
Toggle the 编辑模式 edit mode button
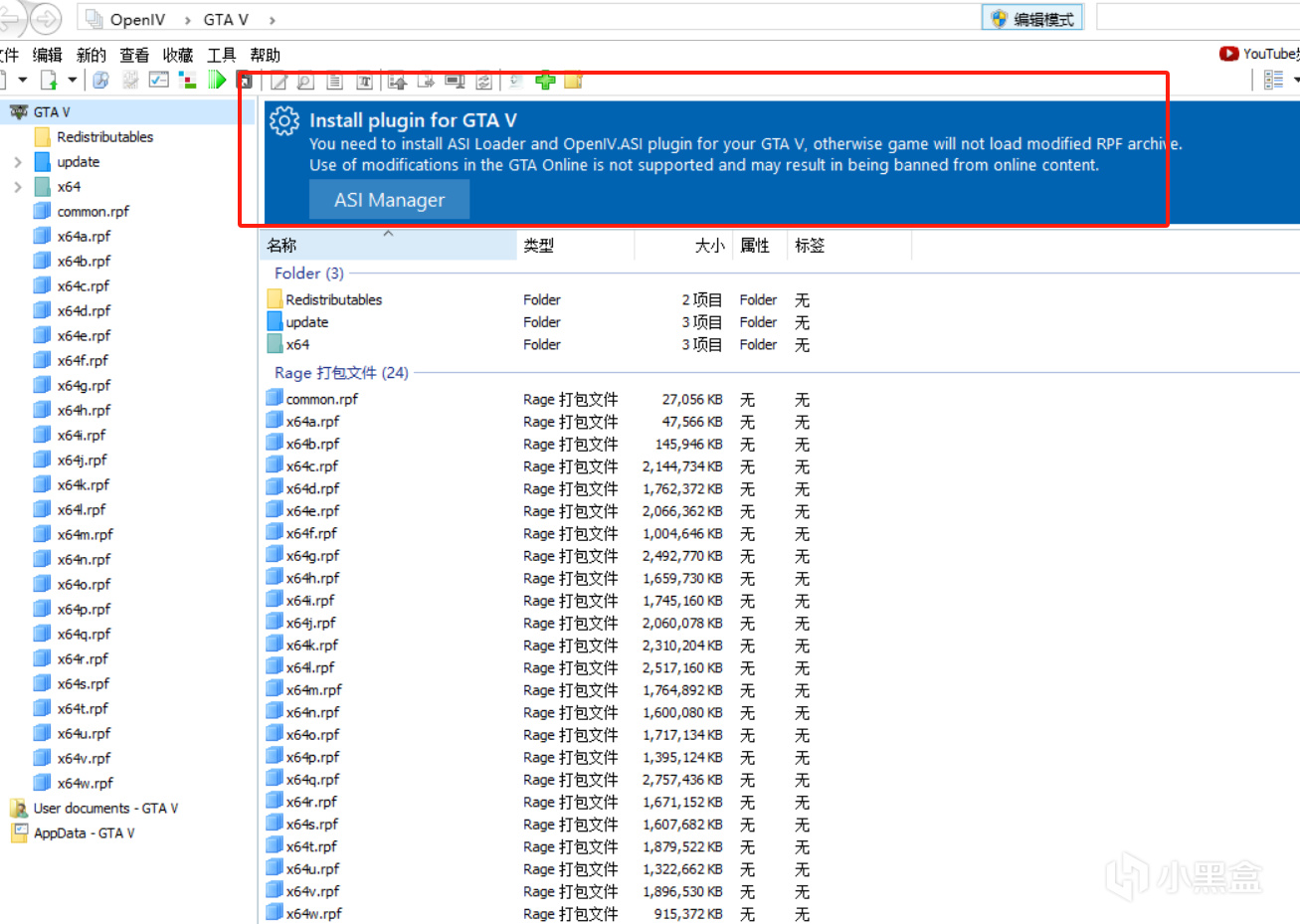coord(1032,19)
